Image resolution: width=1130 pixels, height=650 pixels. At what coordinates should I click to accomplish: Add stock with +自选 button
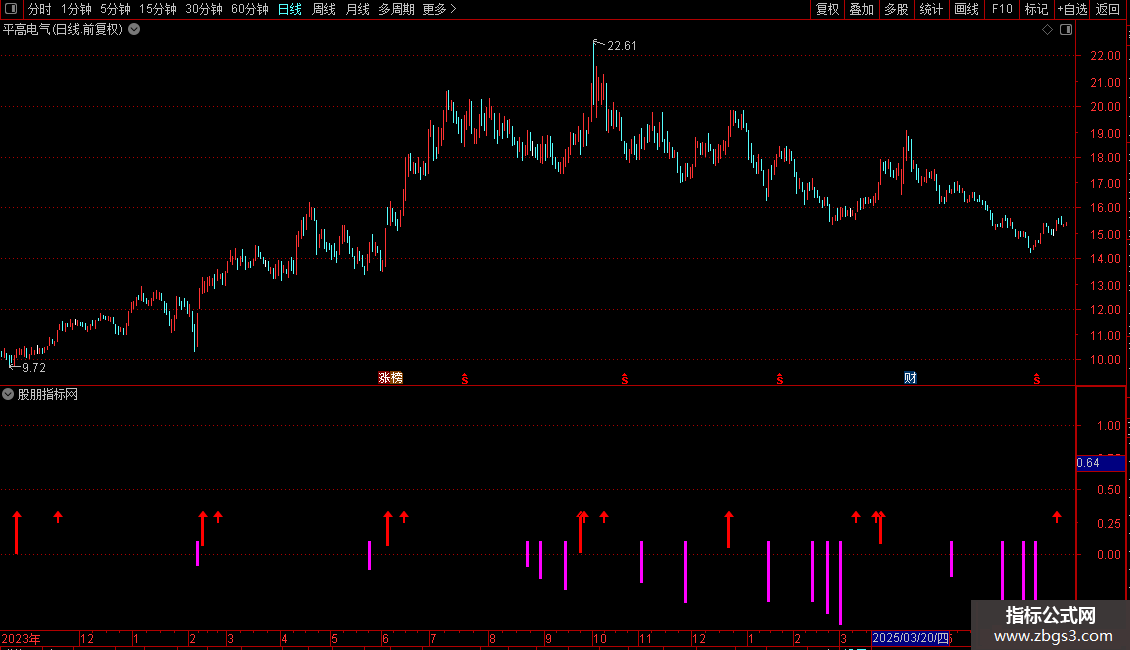pos(1072,9)
